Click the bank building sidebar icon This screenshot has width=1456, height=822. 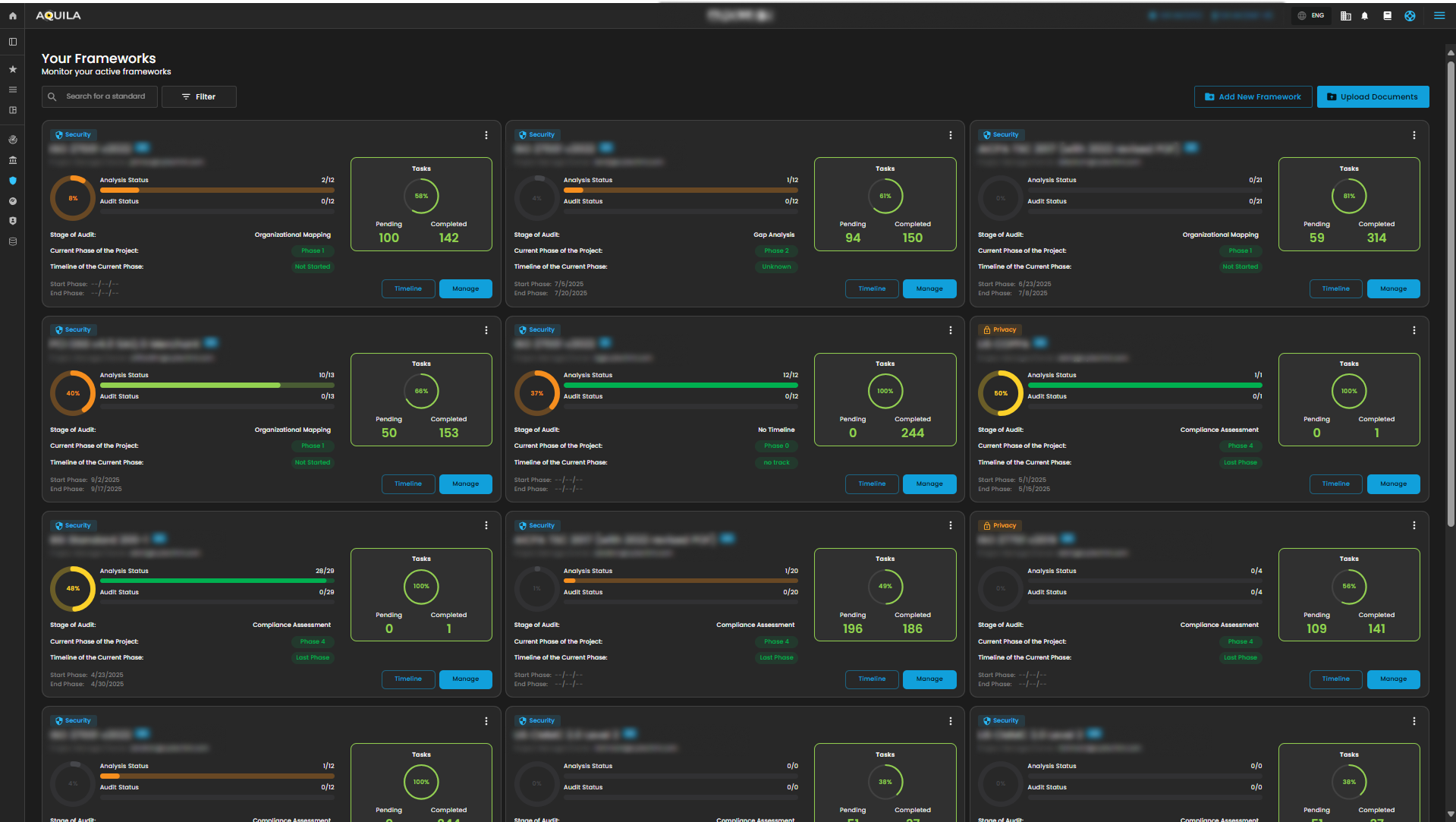coord(12,160)
